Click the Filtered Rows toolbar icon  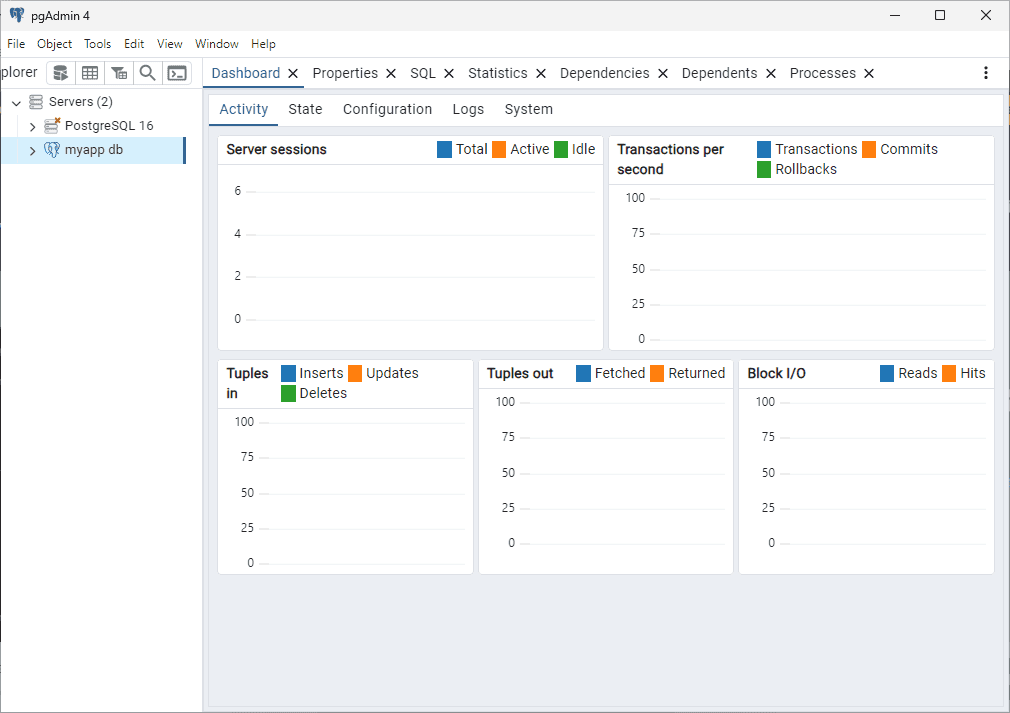(119, 73)
